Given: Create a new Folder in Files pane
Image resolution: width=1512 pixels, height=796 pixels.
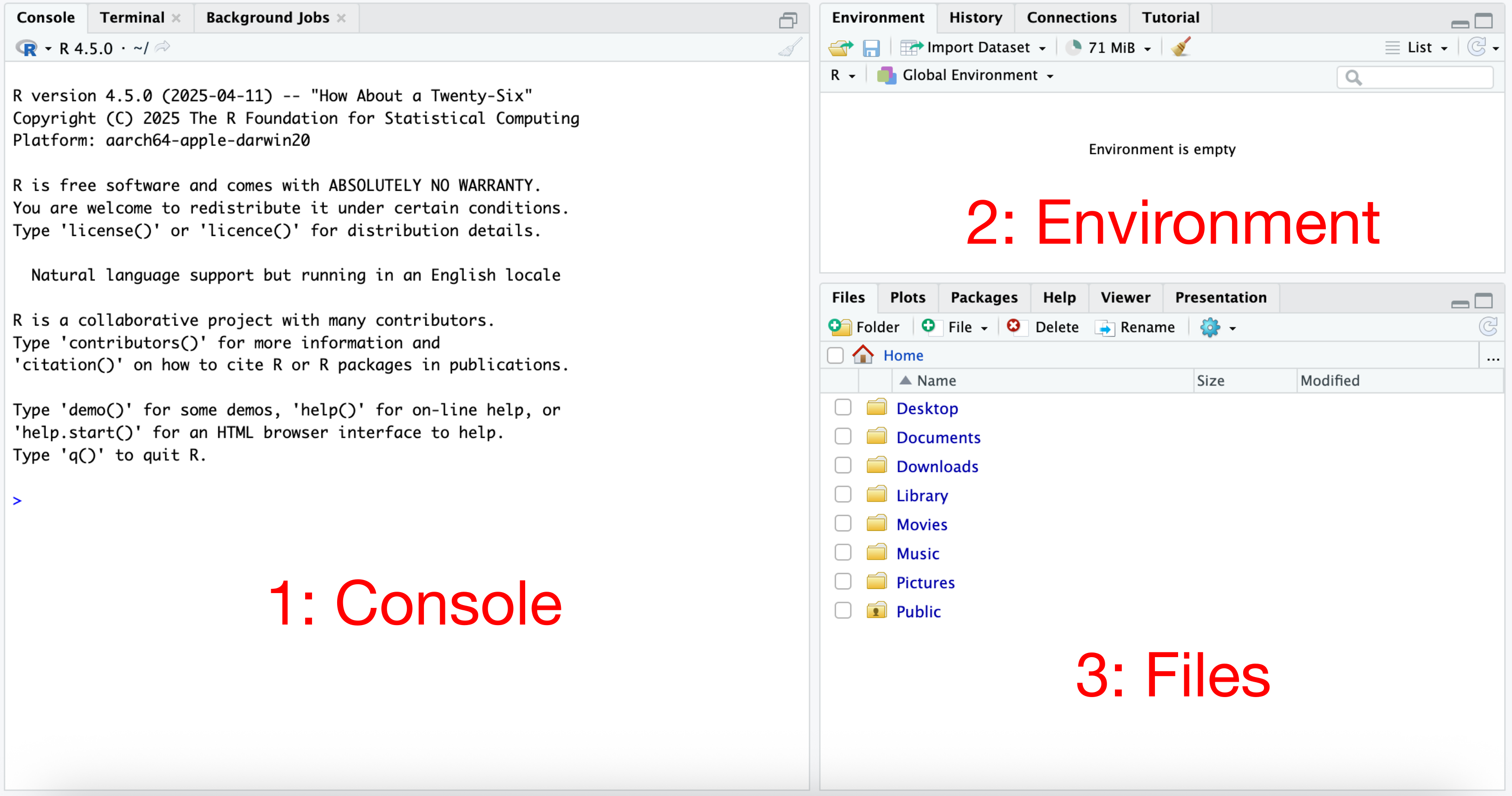Looking at the screenshot, I should point(864,327).
